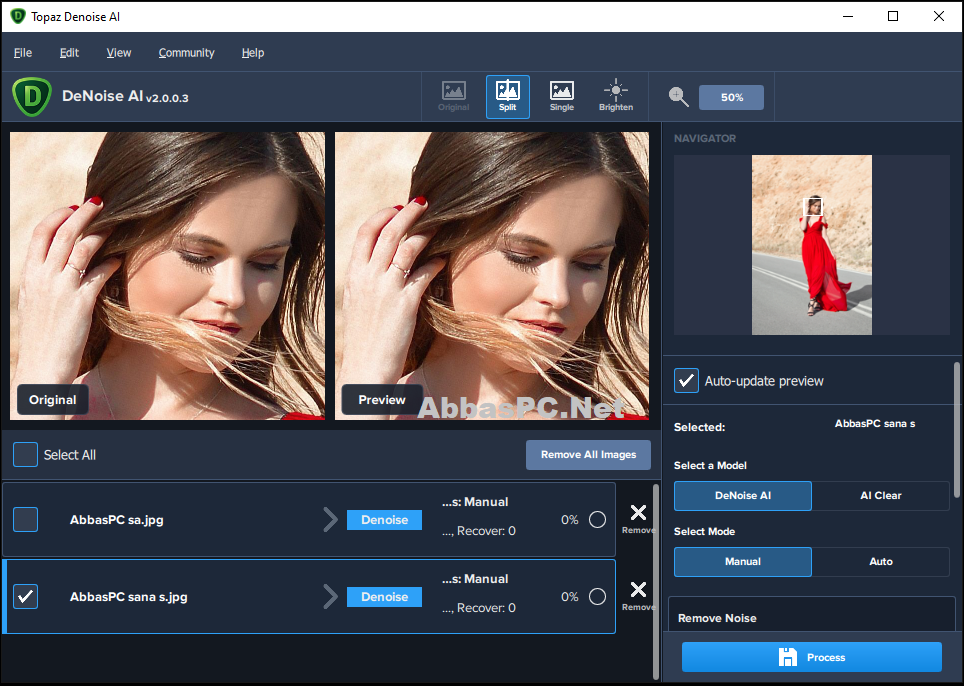
Task: Click the floppy disk icon on Process
Action: [x=788, y=657]
